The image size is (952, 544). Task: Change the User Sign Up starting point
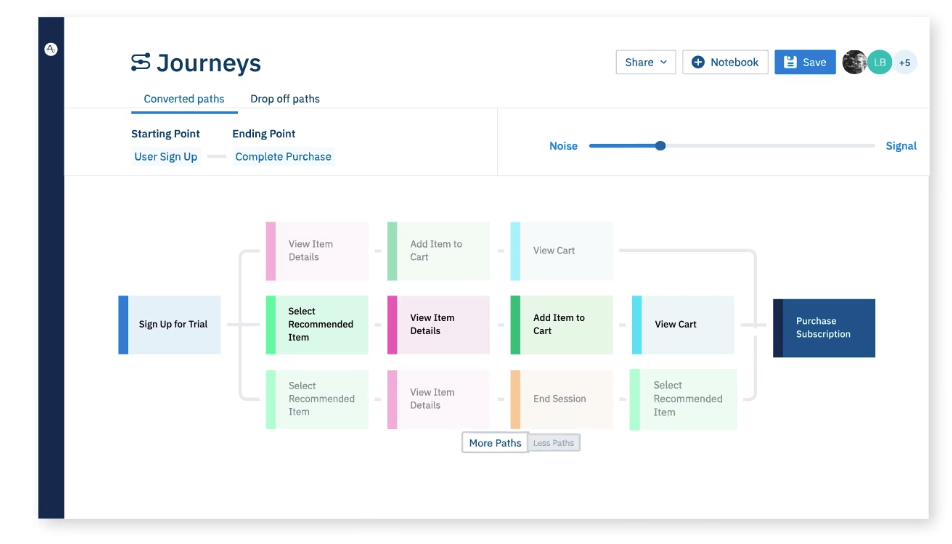click(x=166, y=157)
